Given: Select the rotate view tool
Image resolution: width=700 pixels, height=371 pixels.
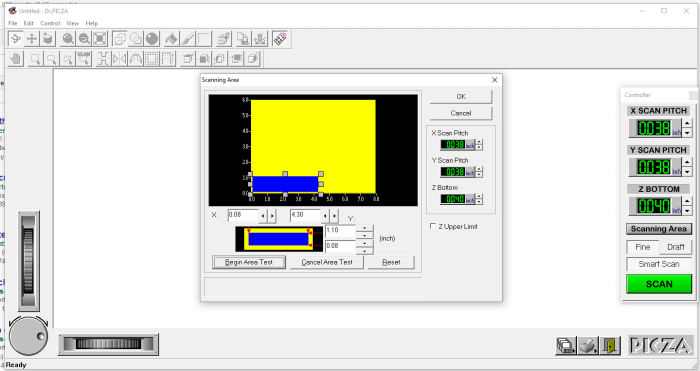Looking at the screenshot, I should coord(16,39).
